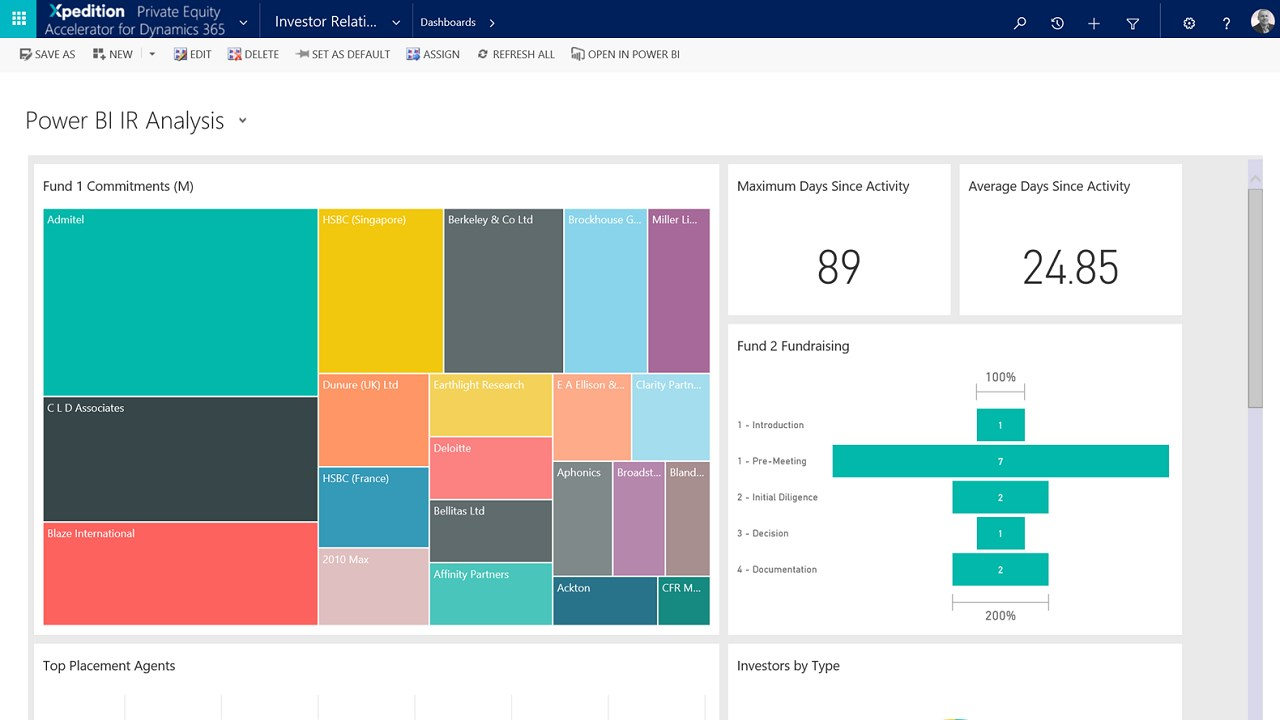
Task: Open the app launcher waffle icon
Action: pos(19,19)
